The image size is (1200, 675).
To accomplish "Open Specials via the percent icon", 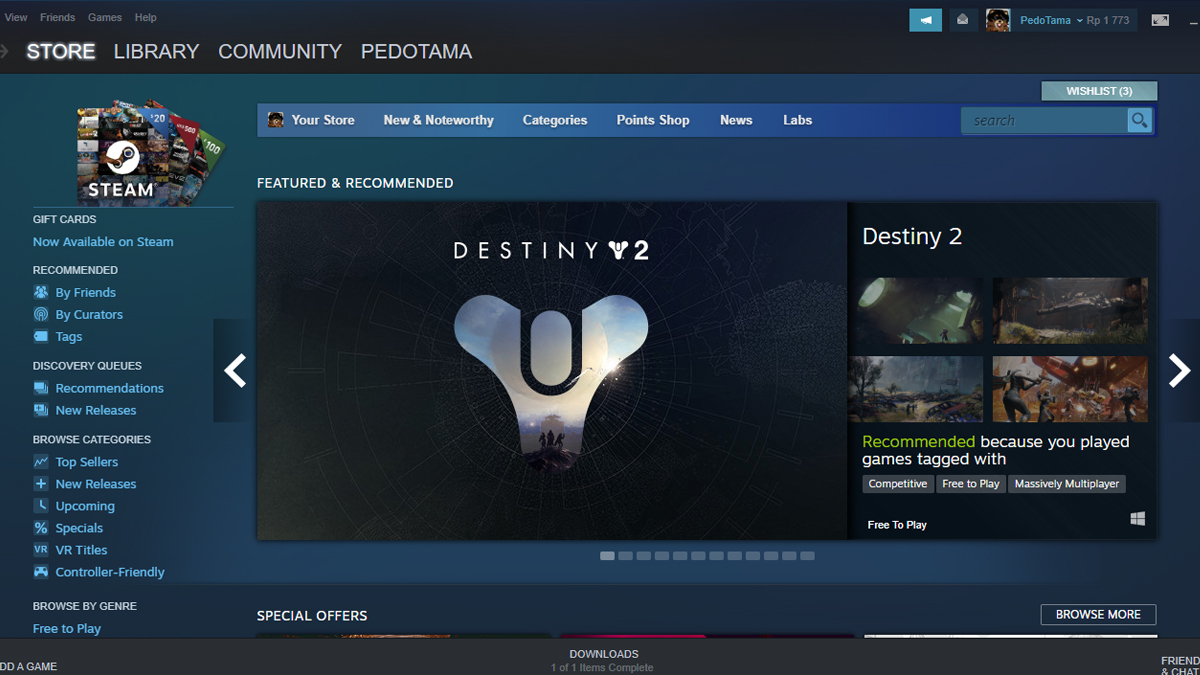I will click(x=40, y=527).
